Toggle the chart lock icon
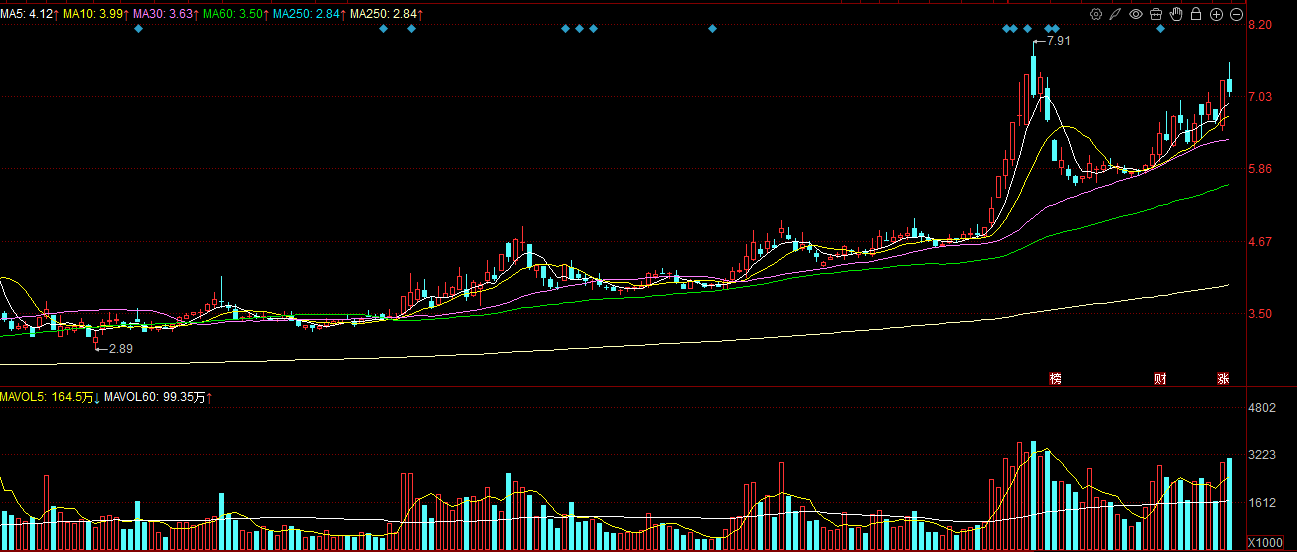1297x552 pixels. click(x=1196, y=14)
